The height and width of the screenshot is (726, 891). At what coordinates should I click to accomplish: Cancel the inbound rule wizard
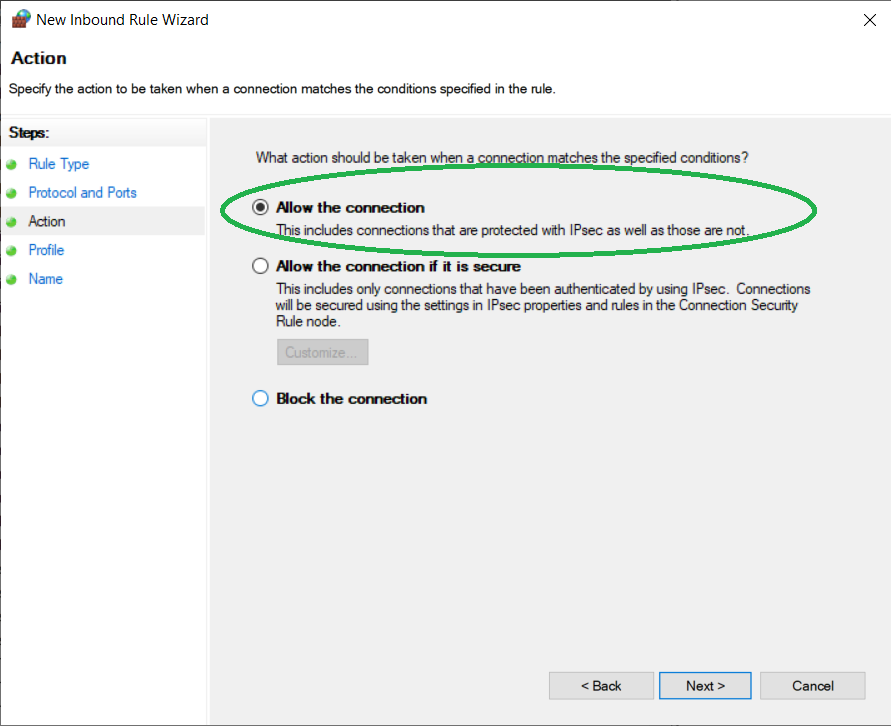click(812, 686)
